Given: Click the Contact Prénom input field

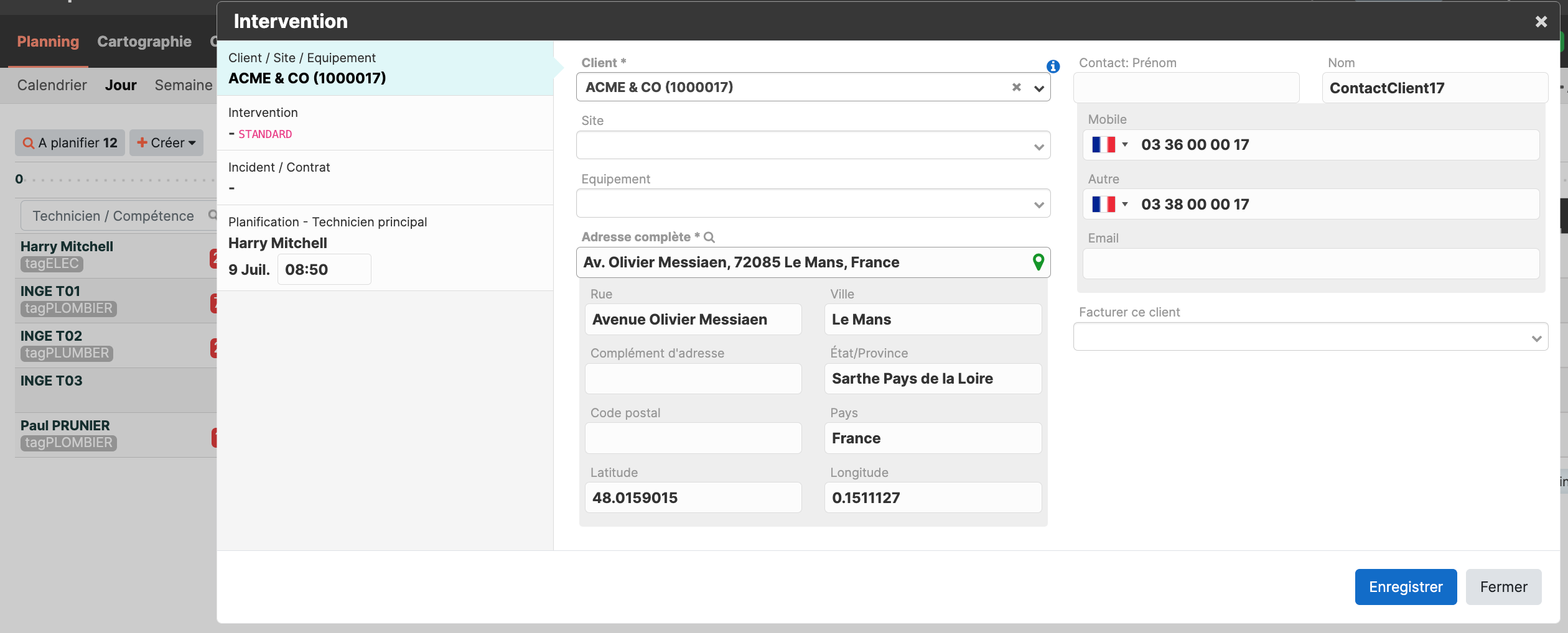Looking at the screenshot, I should coord(1186,88).
